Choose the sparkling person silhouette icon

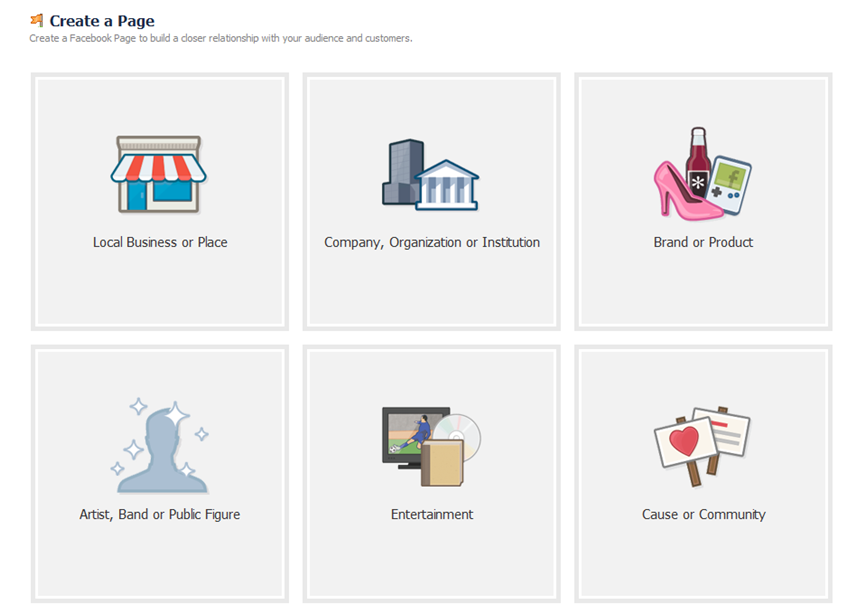click(160, 446)
